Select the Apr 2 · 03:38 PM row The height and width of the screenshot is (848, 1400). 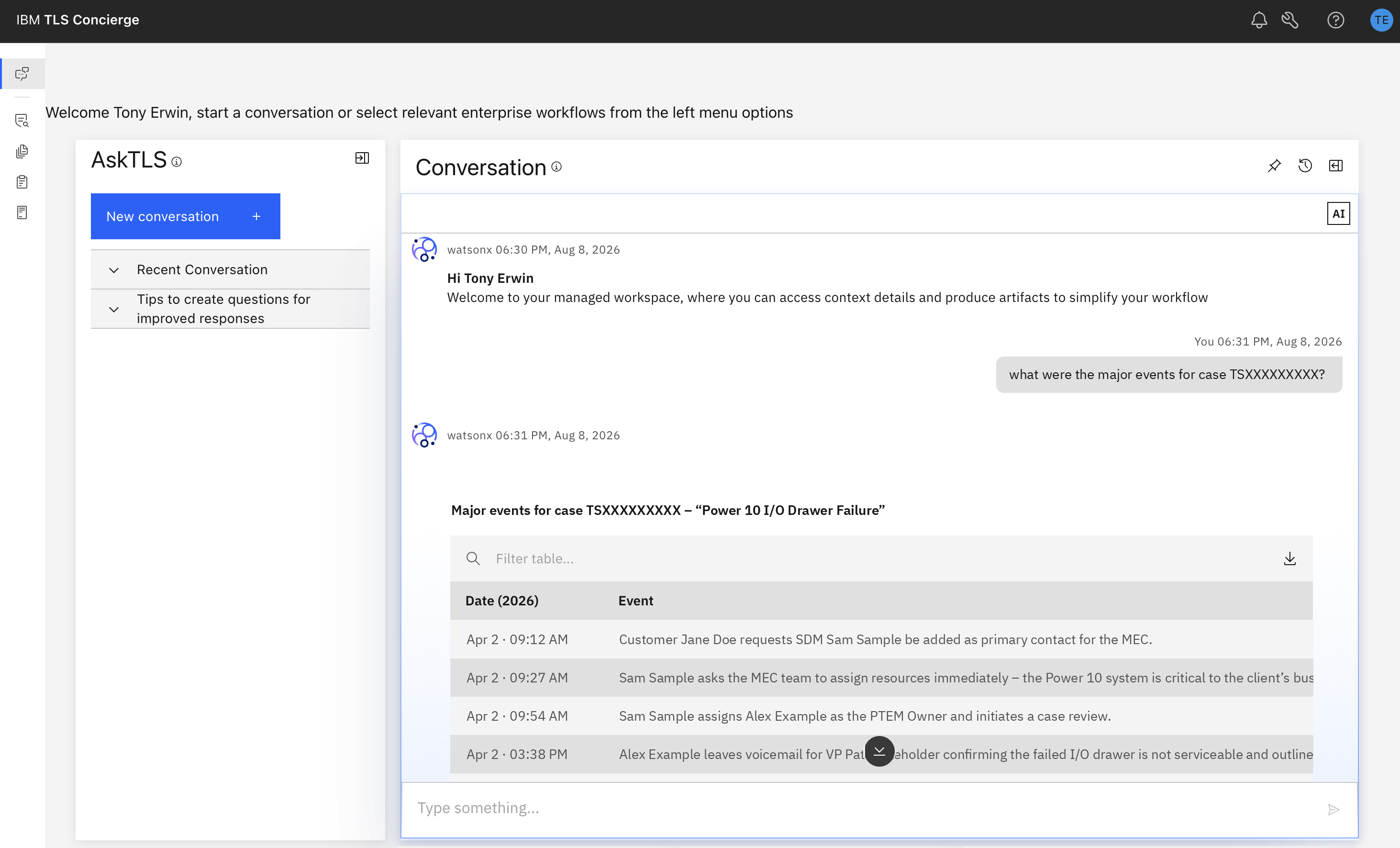tap(881, 754)
